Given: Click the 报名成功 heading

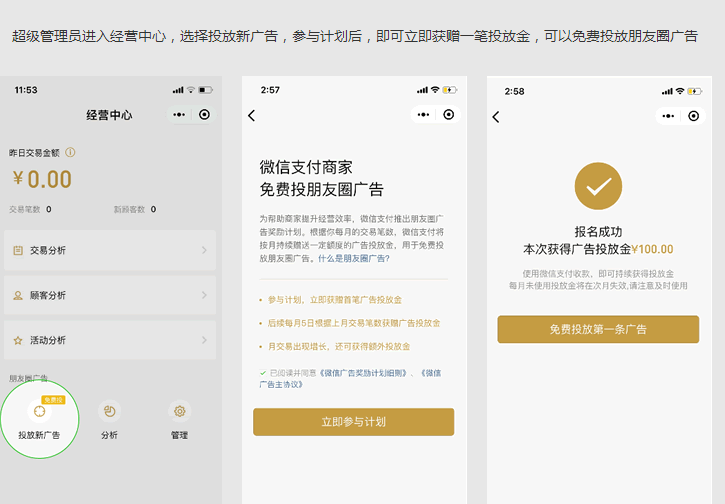Looking at the screenshot, I should click(598, 231).
